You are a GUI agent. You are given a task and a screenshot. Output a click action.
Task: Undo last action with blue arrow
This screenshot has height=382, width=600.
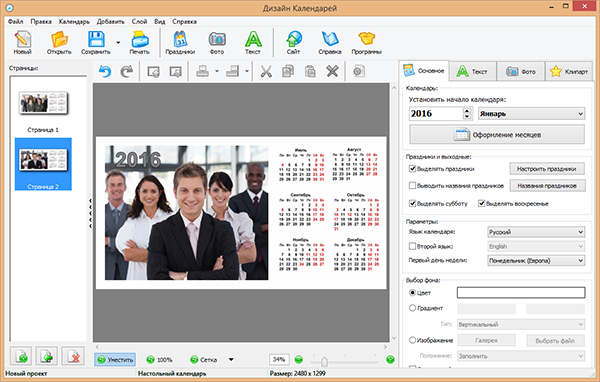[104, 71]
